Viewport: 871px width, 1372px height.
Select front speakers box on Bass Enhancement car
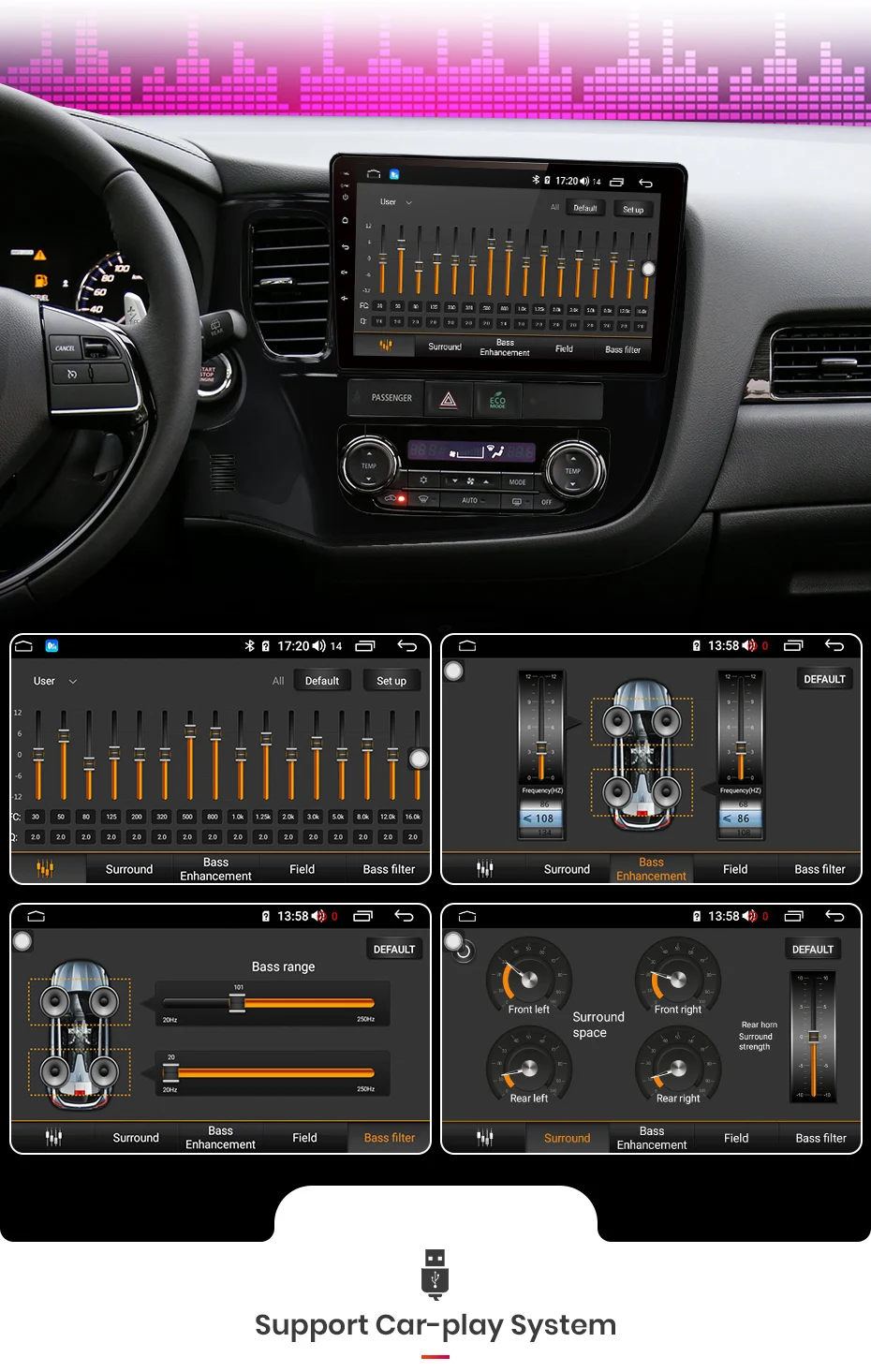[642, 721]
